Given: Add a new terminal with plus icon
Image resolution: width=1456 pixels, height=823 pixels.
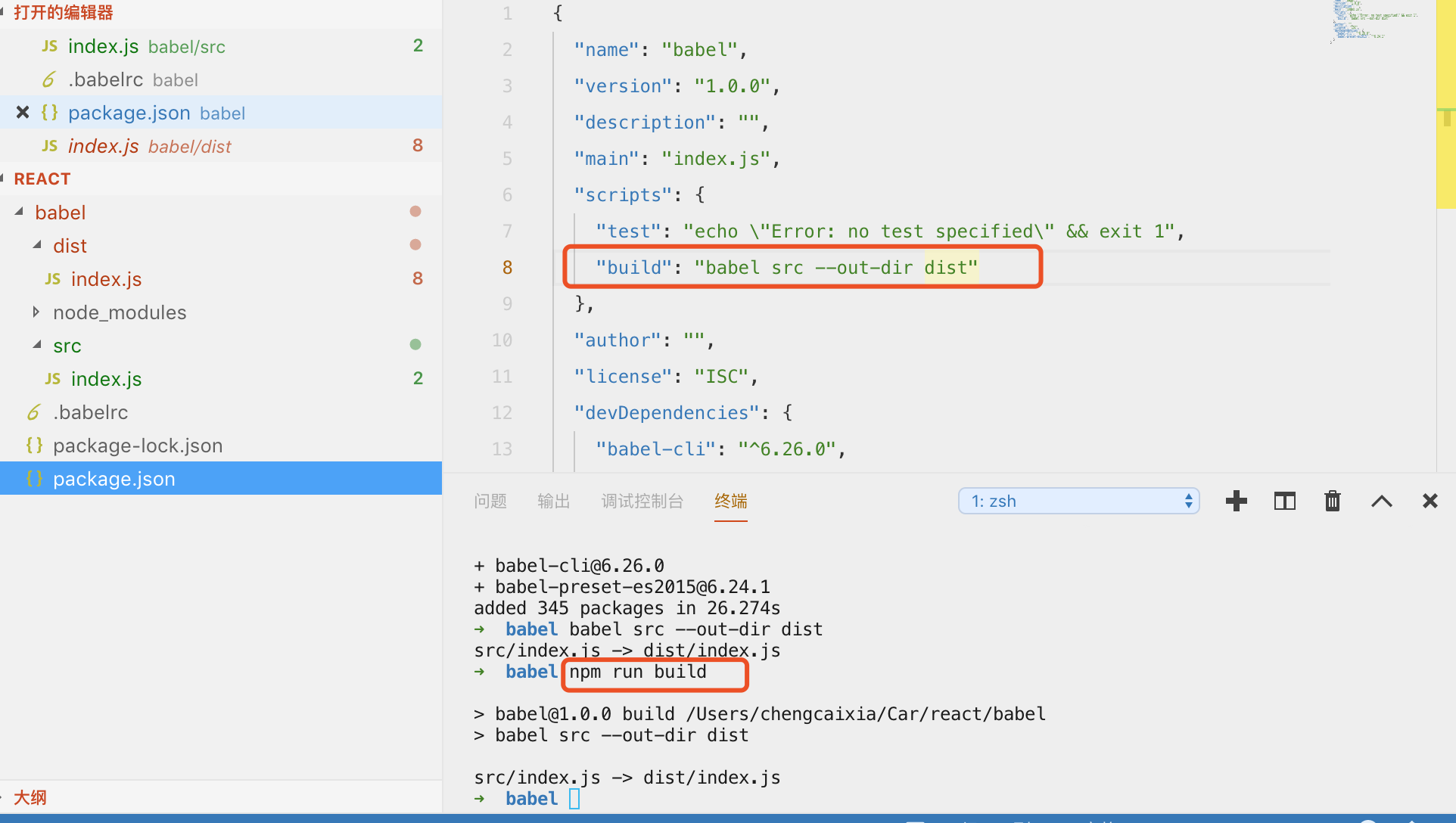Looking at the screenshot, I should pos(1236,501).
